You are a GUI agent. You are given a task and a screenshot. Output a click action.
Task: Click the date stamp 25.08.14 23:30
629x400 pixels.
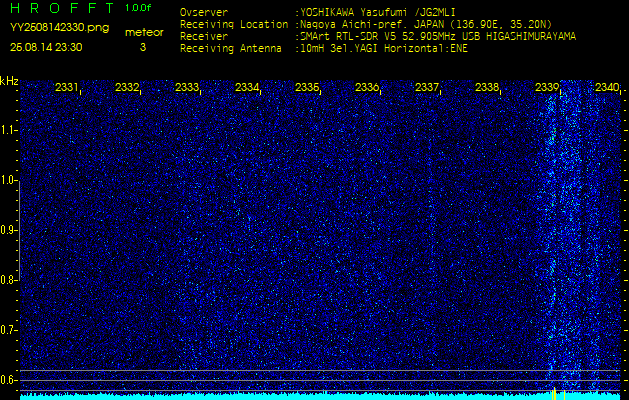point(46,47)
